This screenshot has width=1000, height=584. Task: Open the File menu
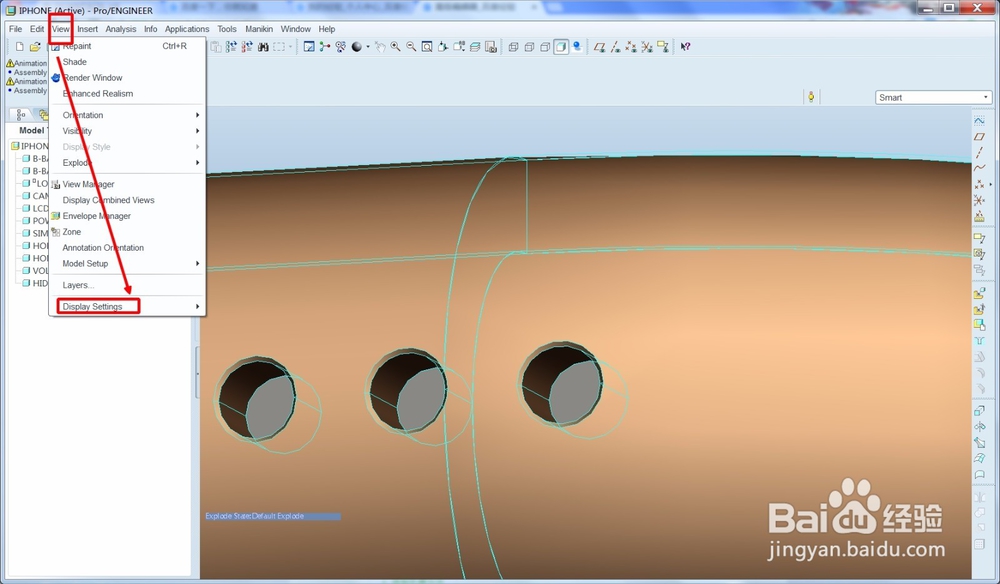(15, 29)
